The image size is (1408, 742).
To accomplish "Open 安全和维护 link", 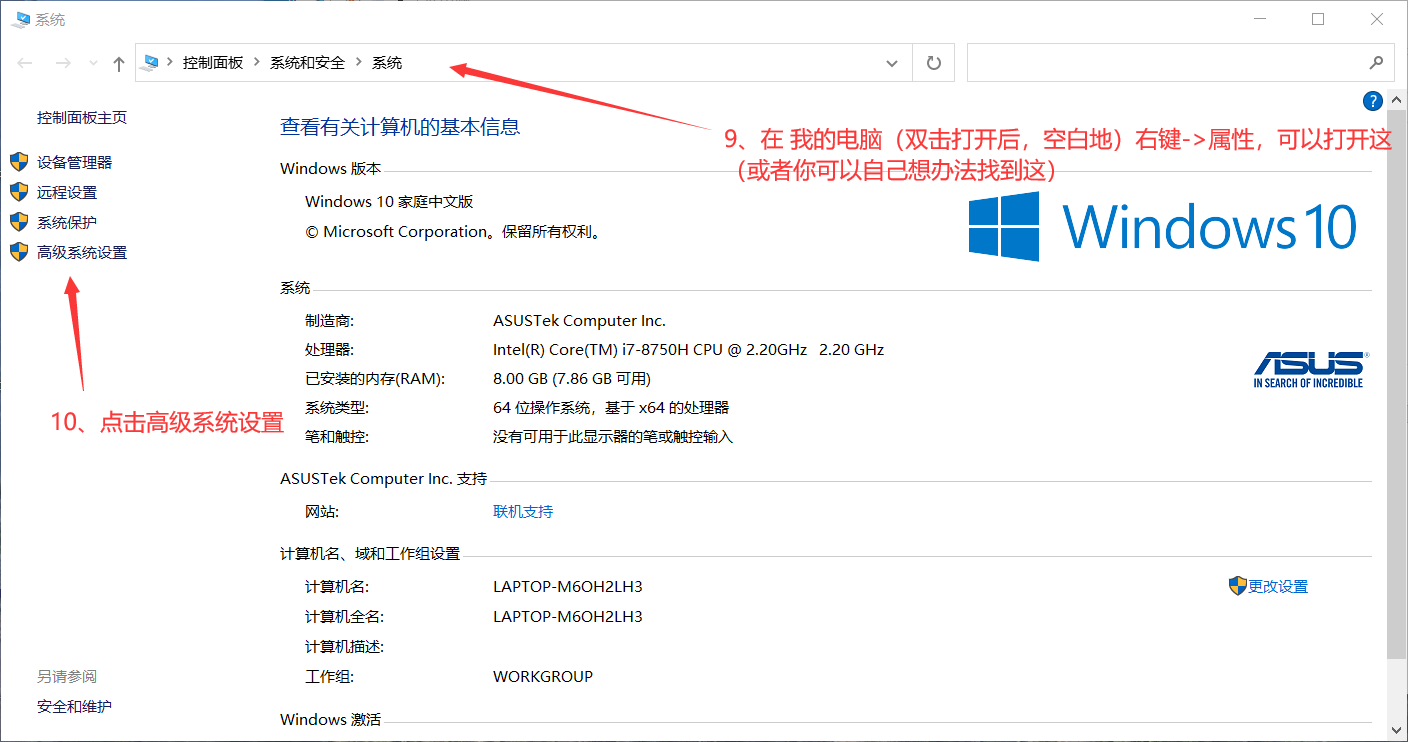I will point(75,706).
